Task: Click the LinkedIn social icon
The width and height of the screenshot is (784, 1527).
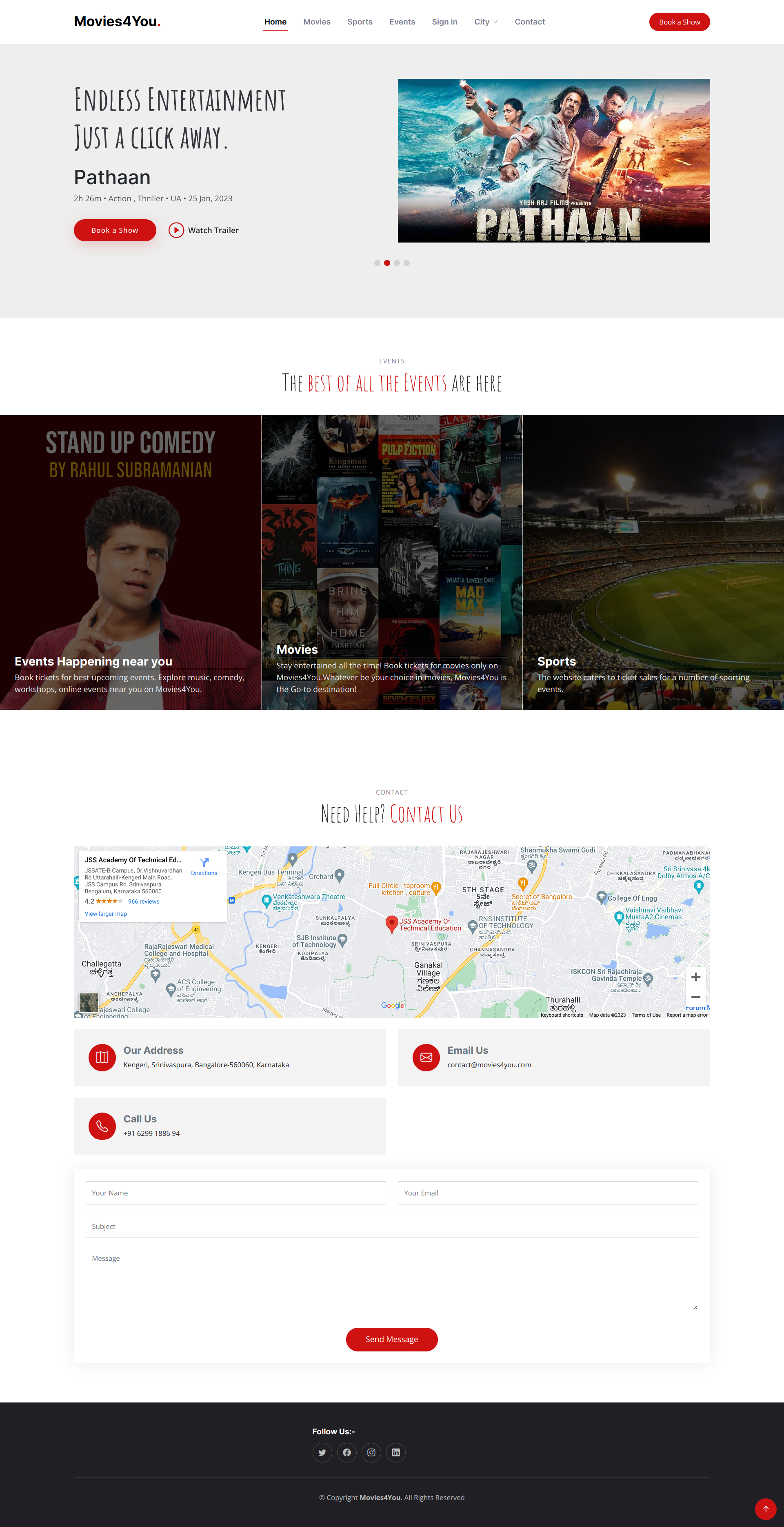Action: (x=396, y=1452)
